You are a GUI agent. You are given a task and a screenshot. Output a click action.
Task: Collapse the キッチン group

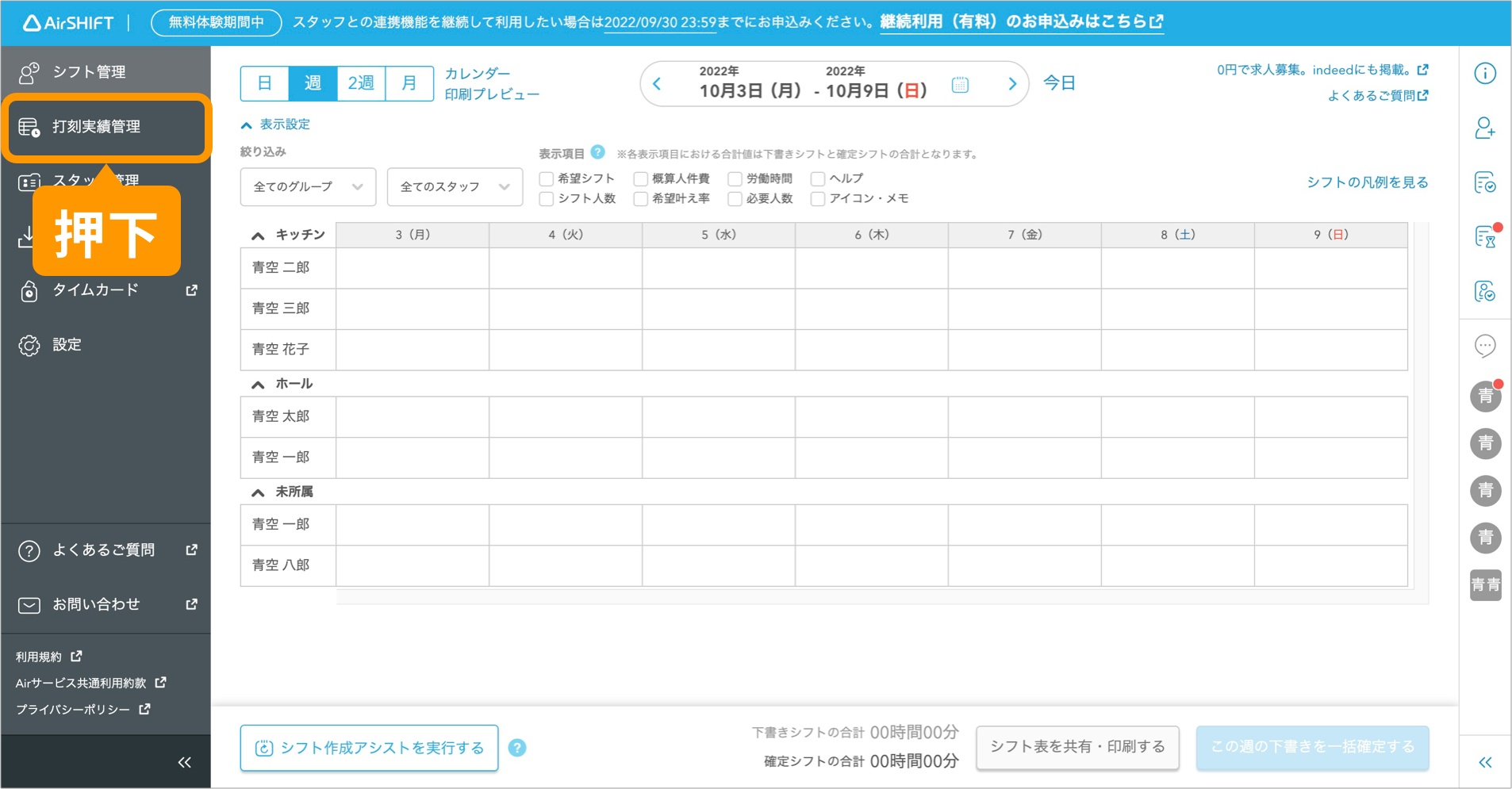coord(255,235)
